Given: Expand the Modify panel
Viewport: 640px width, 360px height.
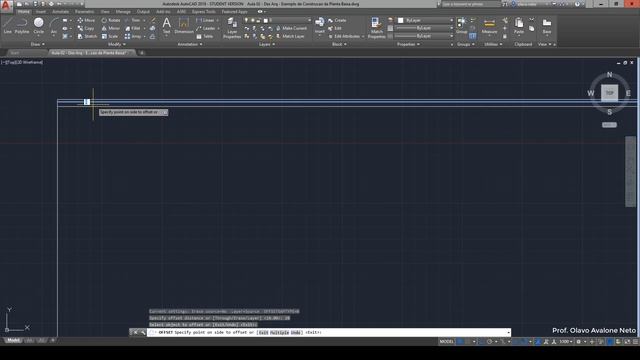Looking at the screenshot, I should coord(117,44).
